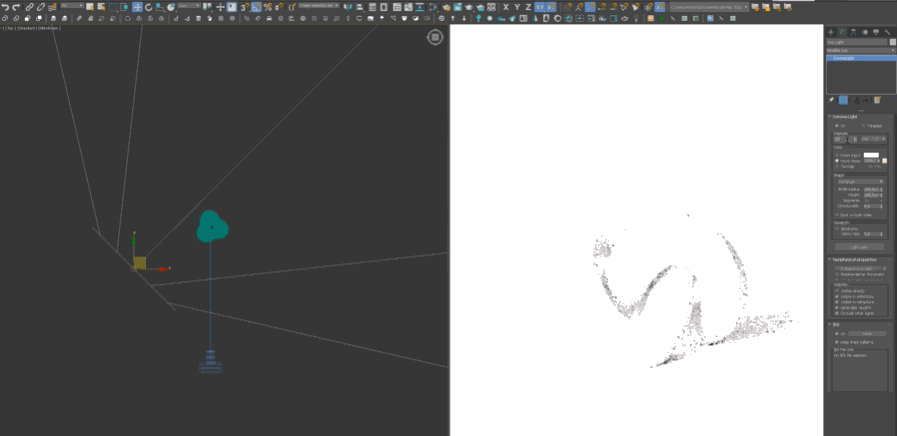Image resolution: width=897 pixels, height=436 pixels.
Task: Undo the last action
Action: pyautogui.click(x=5, y=7)
